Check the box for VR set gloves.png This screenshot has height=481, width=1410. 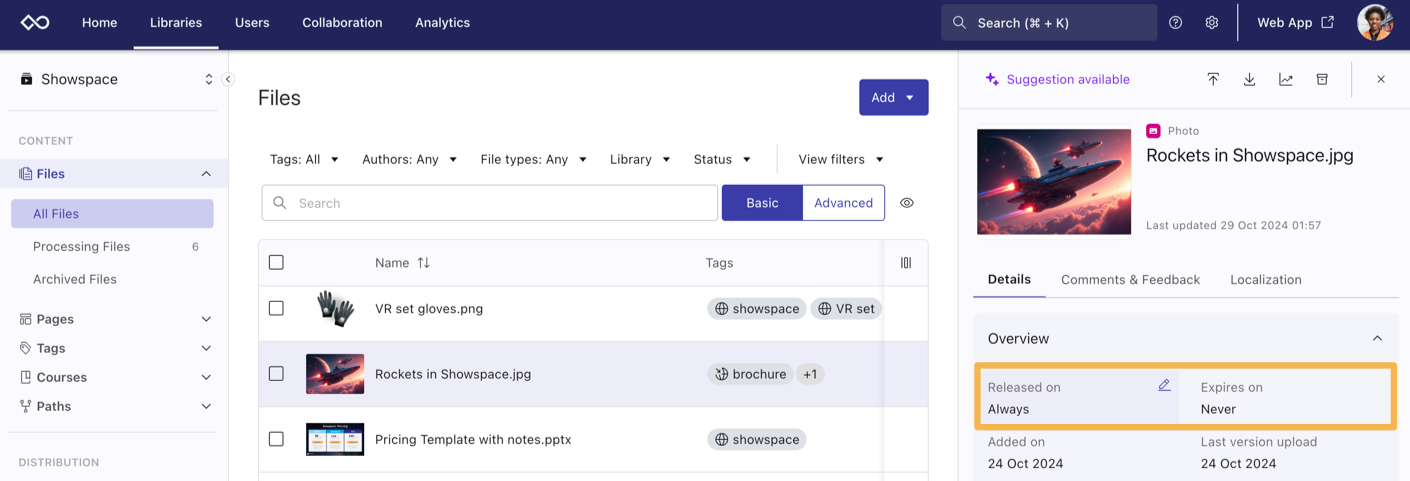(x=276, y=309)
